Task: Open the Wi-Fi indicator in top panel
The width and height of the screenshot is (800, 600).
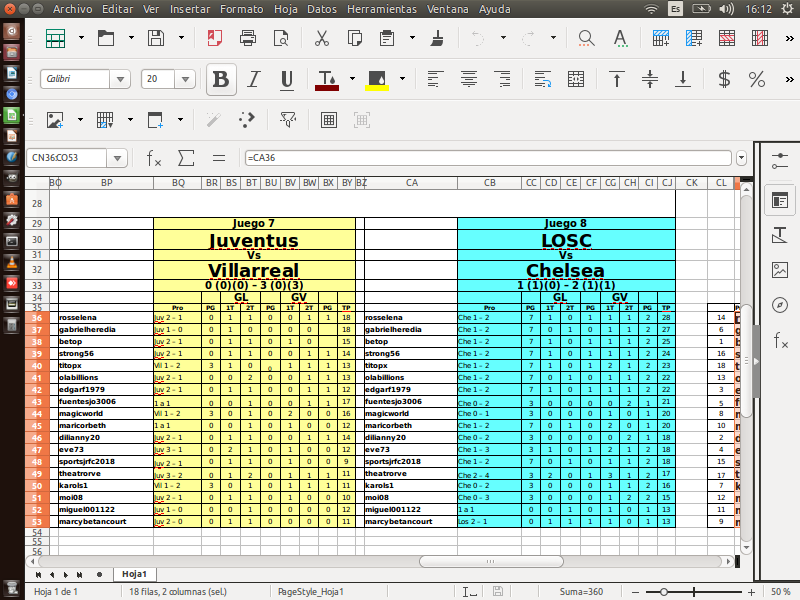Action: coord(652,9)
